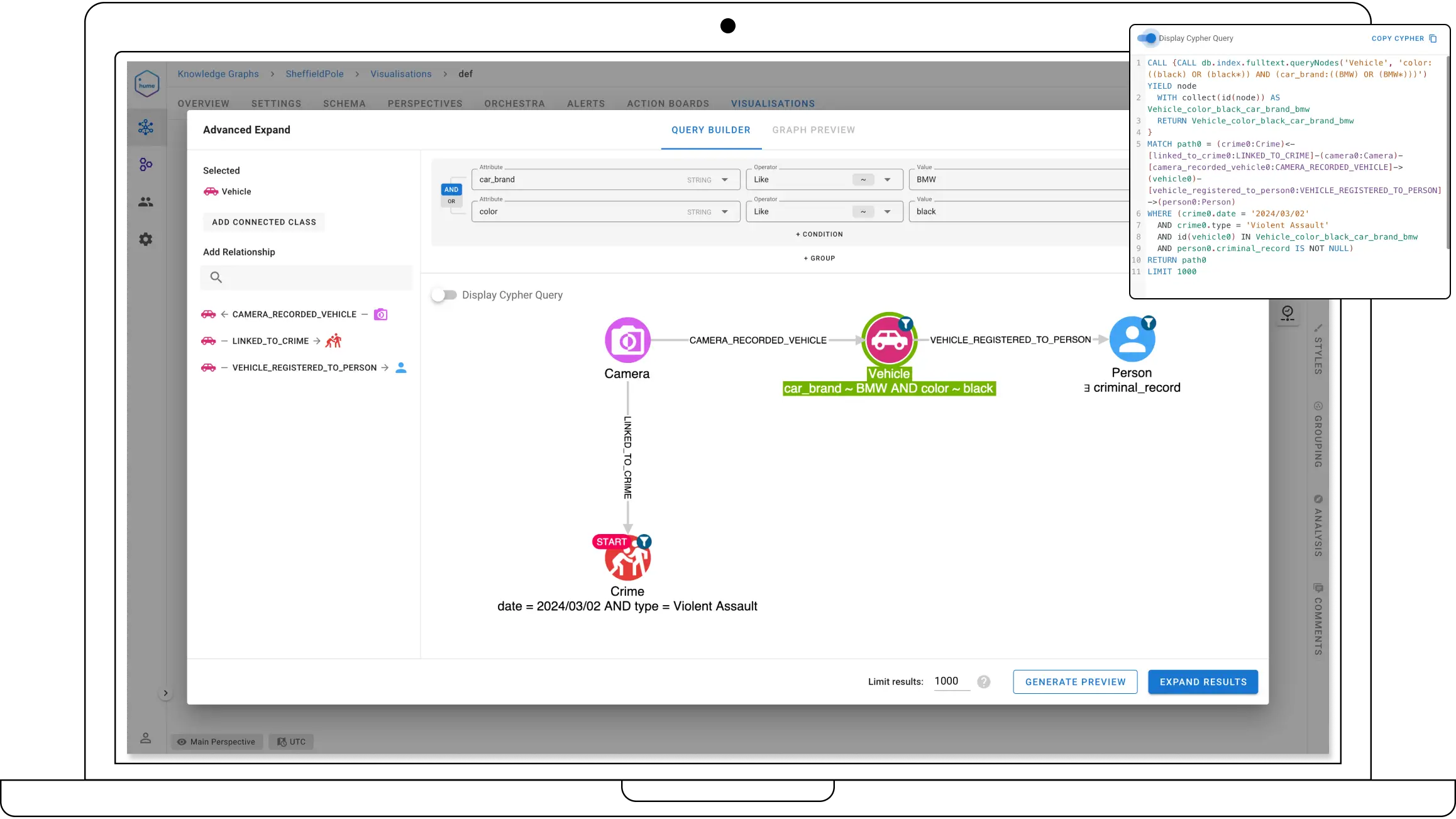Viewport: 1456px width, 819px height.
Task: Open the Alerts tab
Action: click(x=586, y=104)
